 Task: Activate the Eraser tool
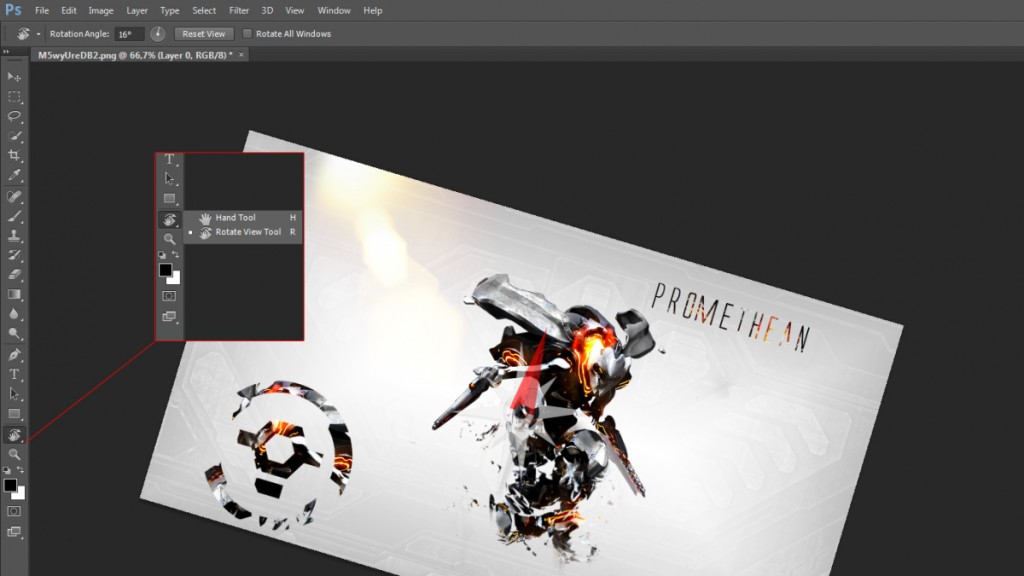point(14,275)
